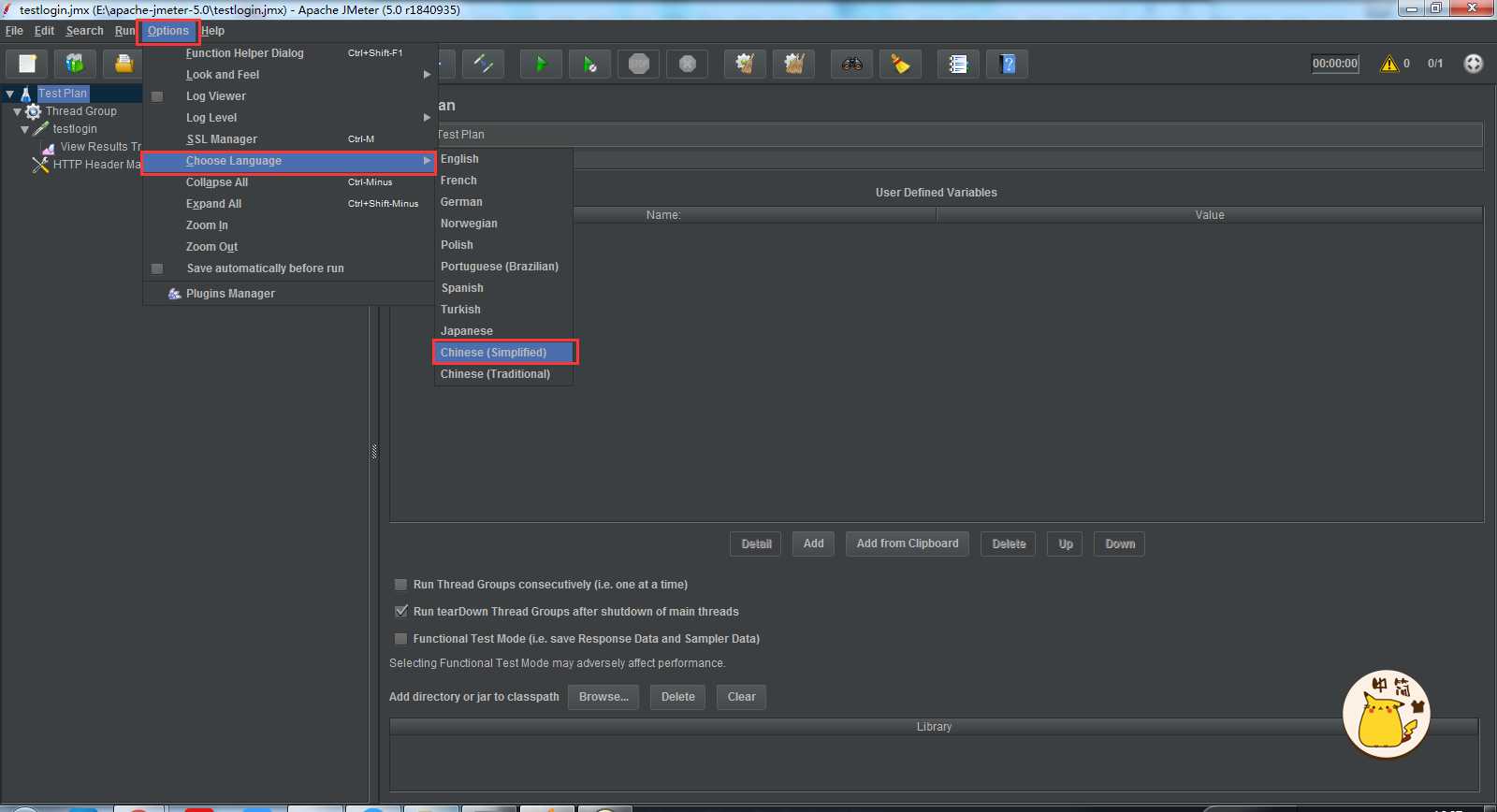Open the Choose Language submenu
The height and width of the screenshot is (812, 1497).
click(x=290, y=161)
